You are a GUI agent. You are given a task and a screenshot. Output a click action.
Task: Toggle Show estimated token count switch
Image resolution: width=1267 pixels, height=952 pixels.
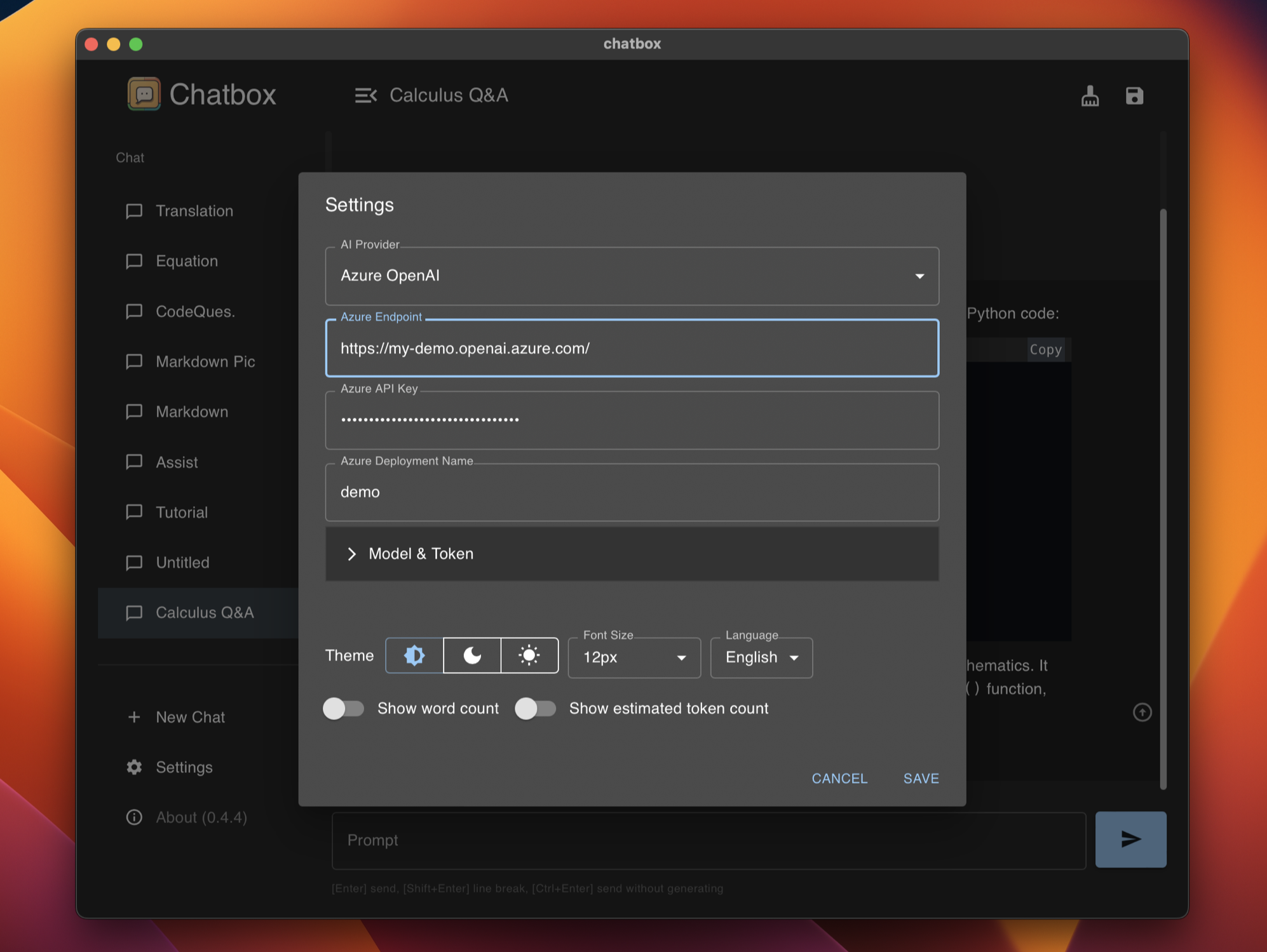pos(535,708)
